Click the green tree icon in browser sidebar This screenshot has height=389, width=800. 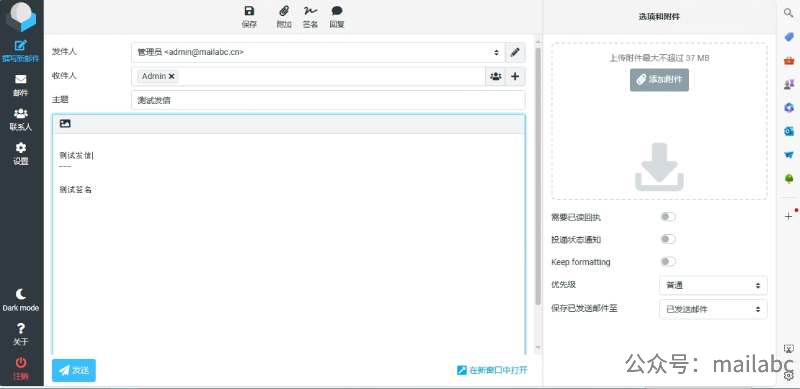click(x=789, y=178)
